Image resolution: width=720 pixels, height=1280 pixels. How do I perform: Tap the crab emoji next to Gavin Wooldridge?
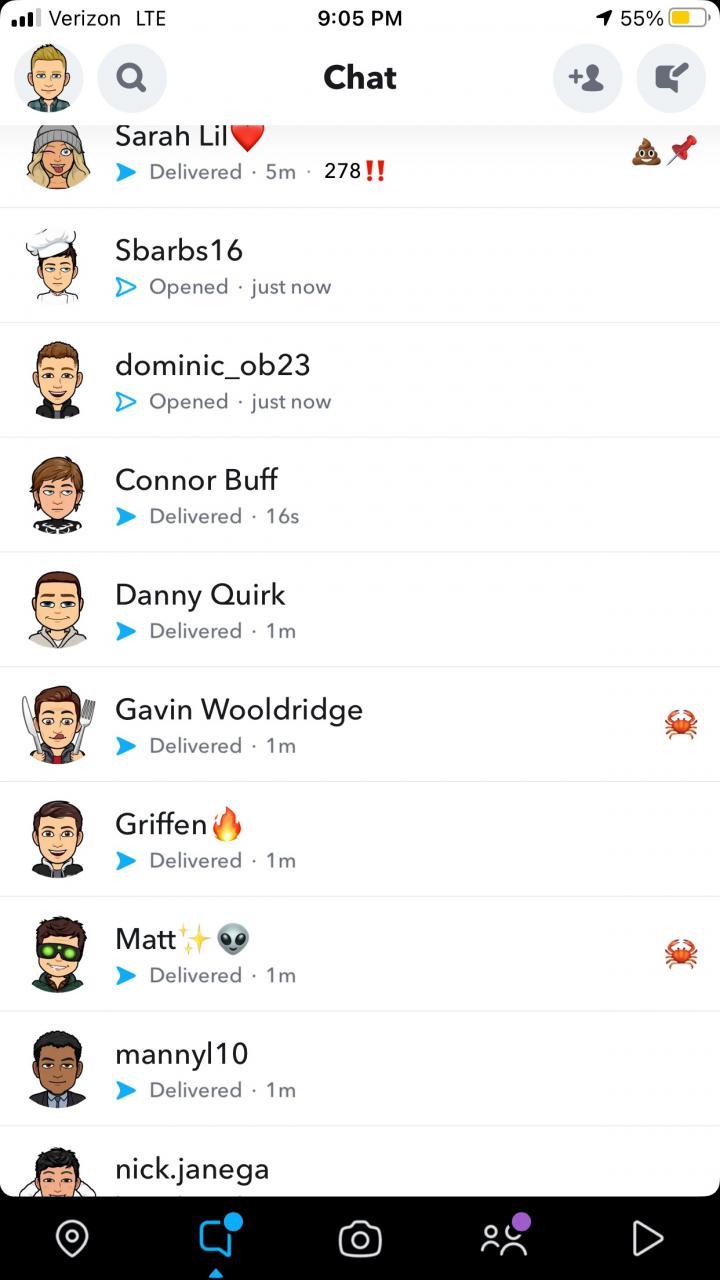click(x=681, y=724)
